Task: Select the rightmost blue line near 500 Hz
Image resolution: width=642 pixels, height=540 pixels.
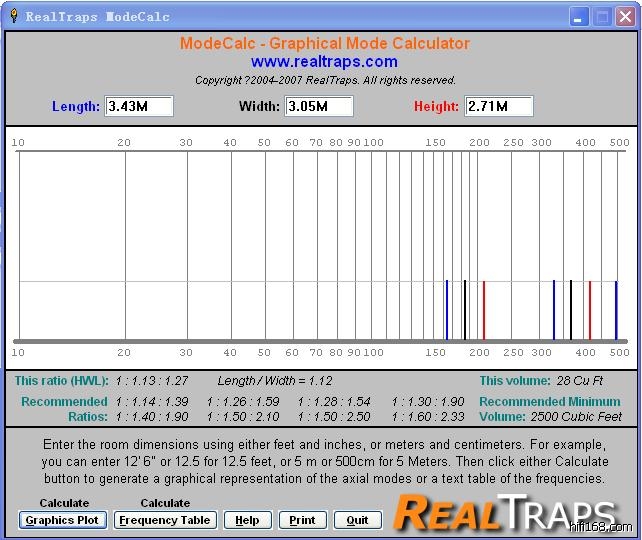Action: pyautogui.click(x=616, y=310)
